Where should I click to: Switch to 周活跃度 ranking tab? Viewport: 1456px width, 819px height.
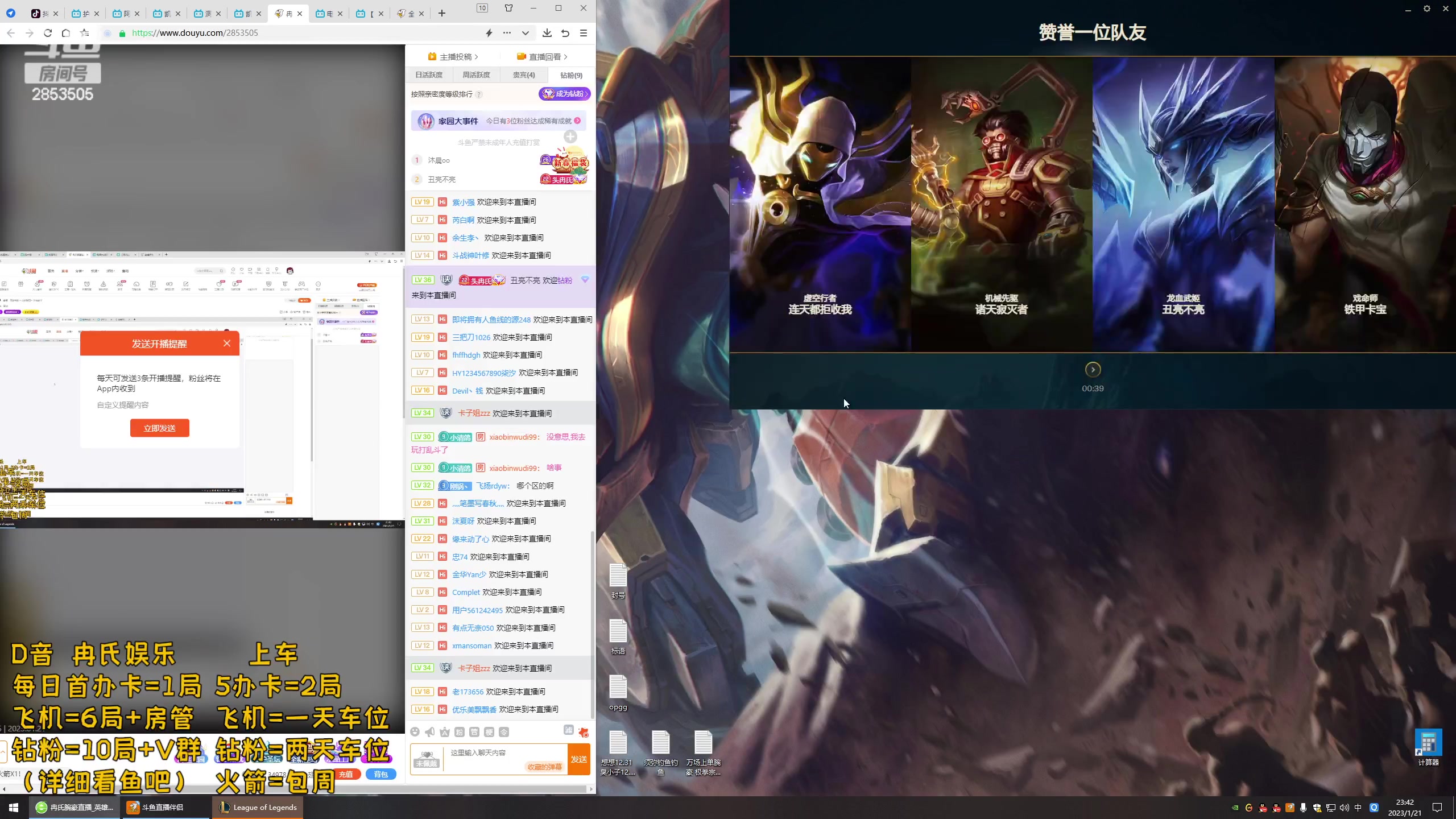click(x=477, y=75)
